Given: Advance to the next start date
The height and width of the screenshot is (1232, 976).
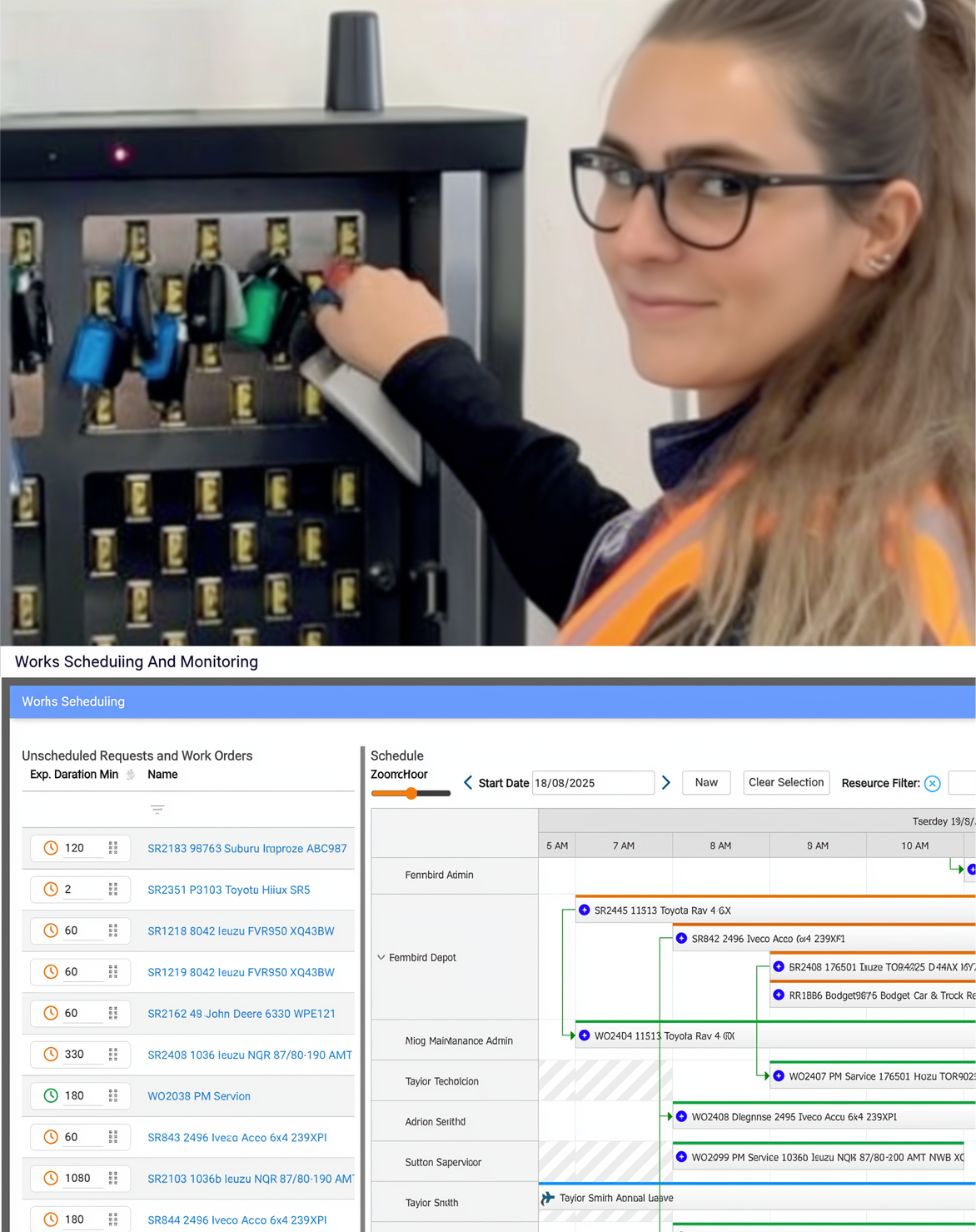Looking at the screenshot, I should point(666,783).
